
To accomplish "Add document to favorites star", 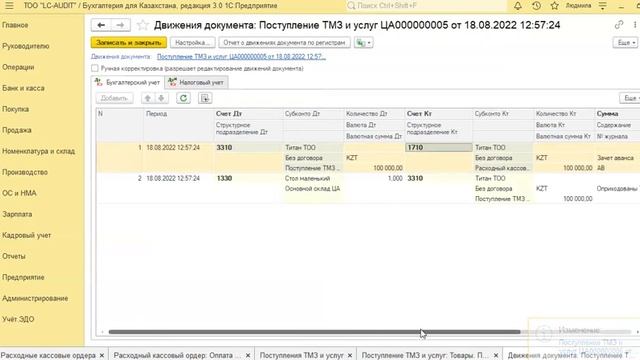I will (x=142, y=25).
